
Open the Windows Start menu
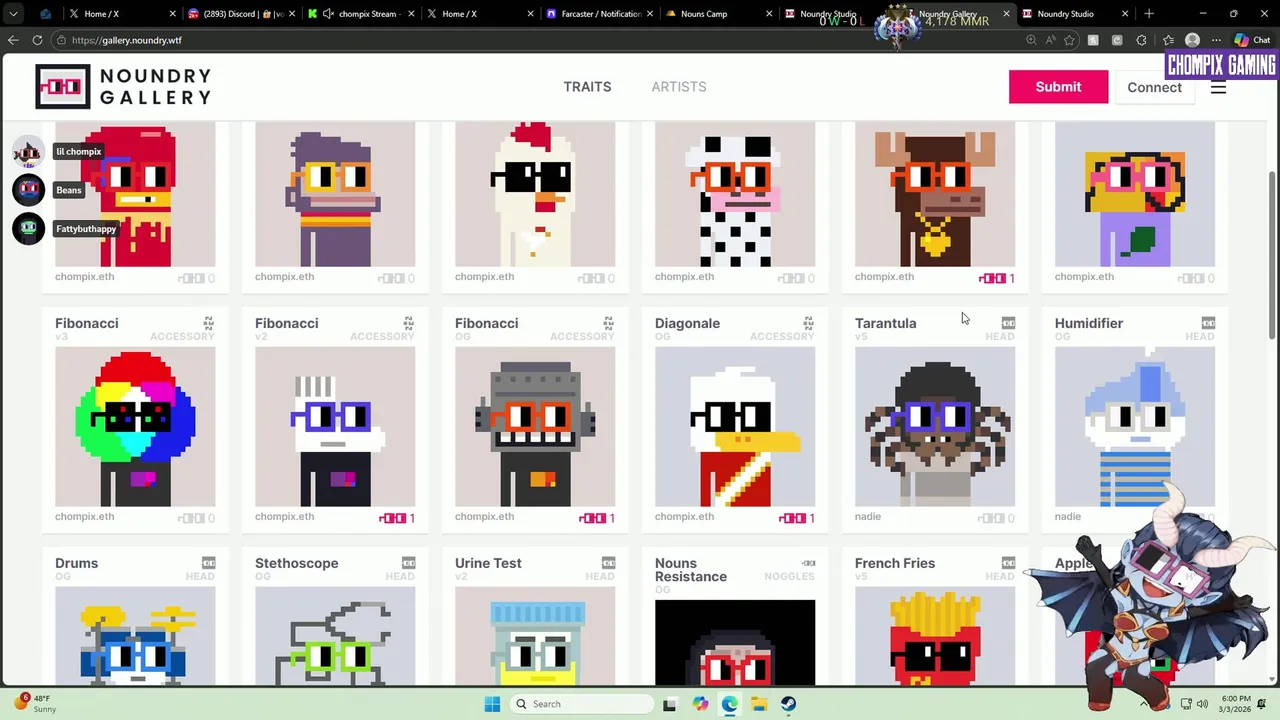pos(492,704)
